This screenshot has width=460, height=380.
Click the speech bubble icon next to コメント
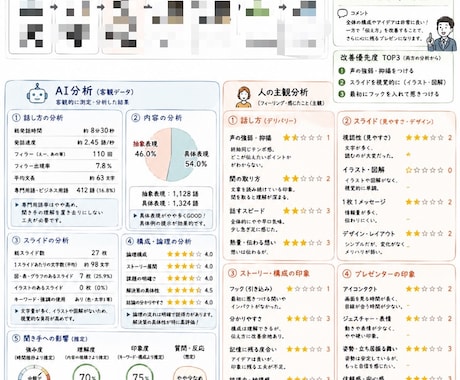(342, 13)
